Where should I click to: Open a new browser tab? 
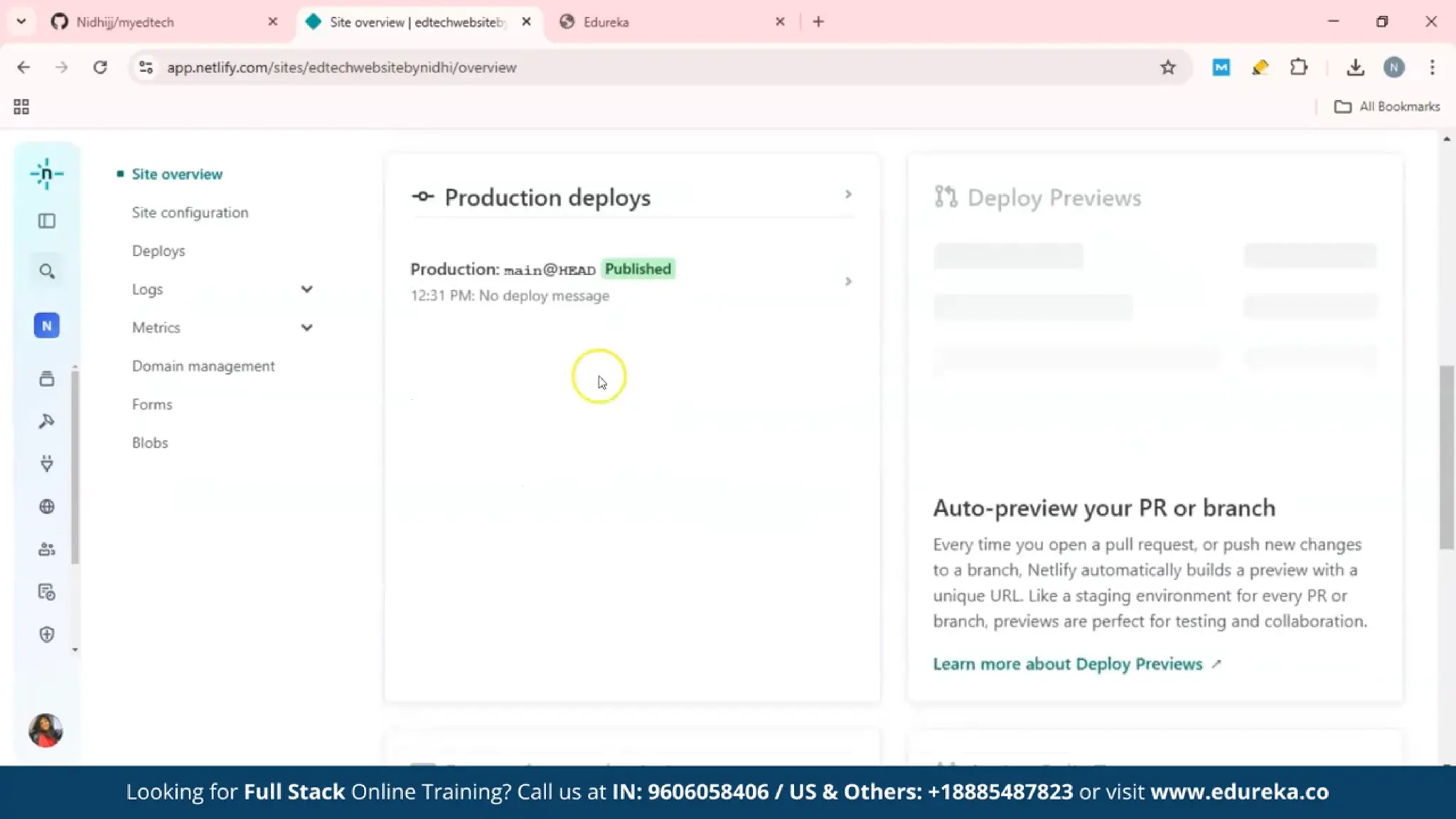pos(818,22)
